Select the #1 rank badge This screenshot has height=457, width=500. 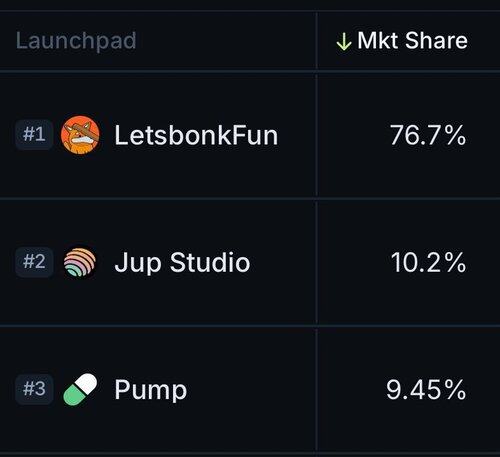pos(34,135)
